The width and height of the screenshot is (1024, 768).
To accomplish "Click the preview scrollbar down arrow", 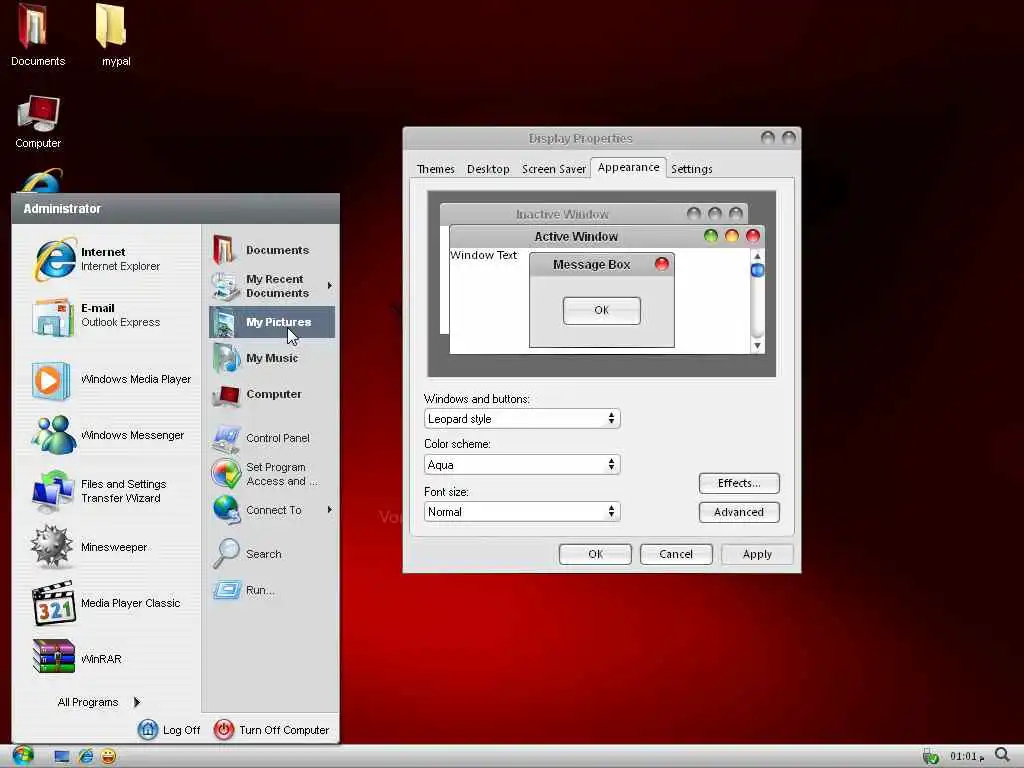I will click(x=758, y=346).
